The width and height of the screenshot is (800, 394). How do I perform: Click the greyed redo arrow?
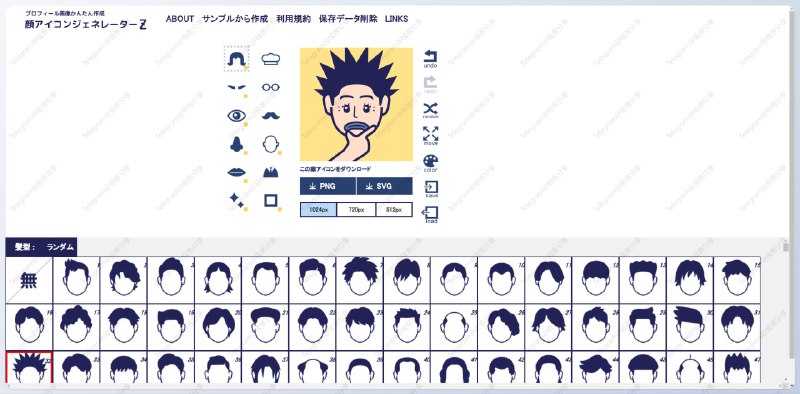(430, 84)
